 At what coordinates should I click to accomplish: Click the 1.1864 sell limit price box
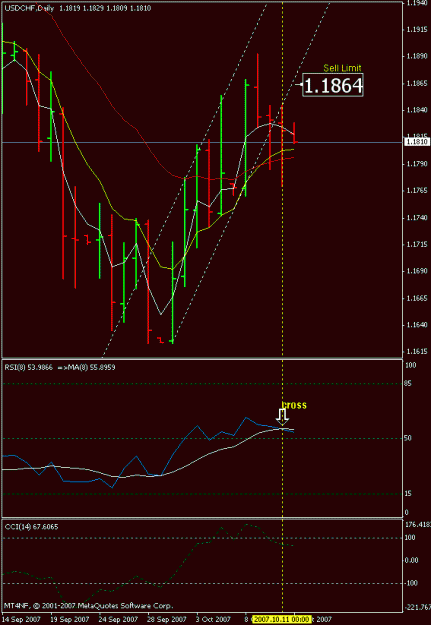pyautogui.click(x=333, y=85)
